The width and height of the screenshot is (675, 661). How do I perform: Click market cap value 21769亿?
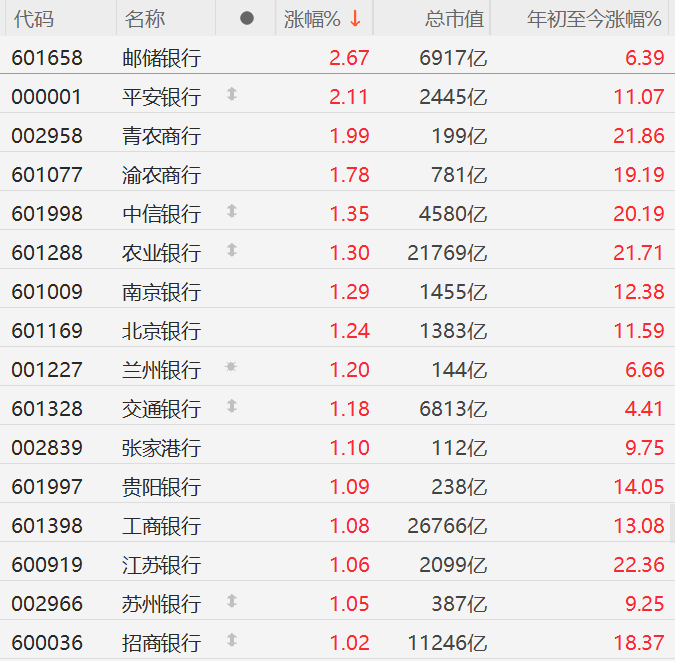(447, 253)
